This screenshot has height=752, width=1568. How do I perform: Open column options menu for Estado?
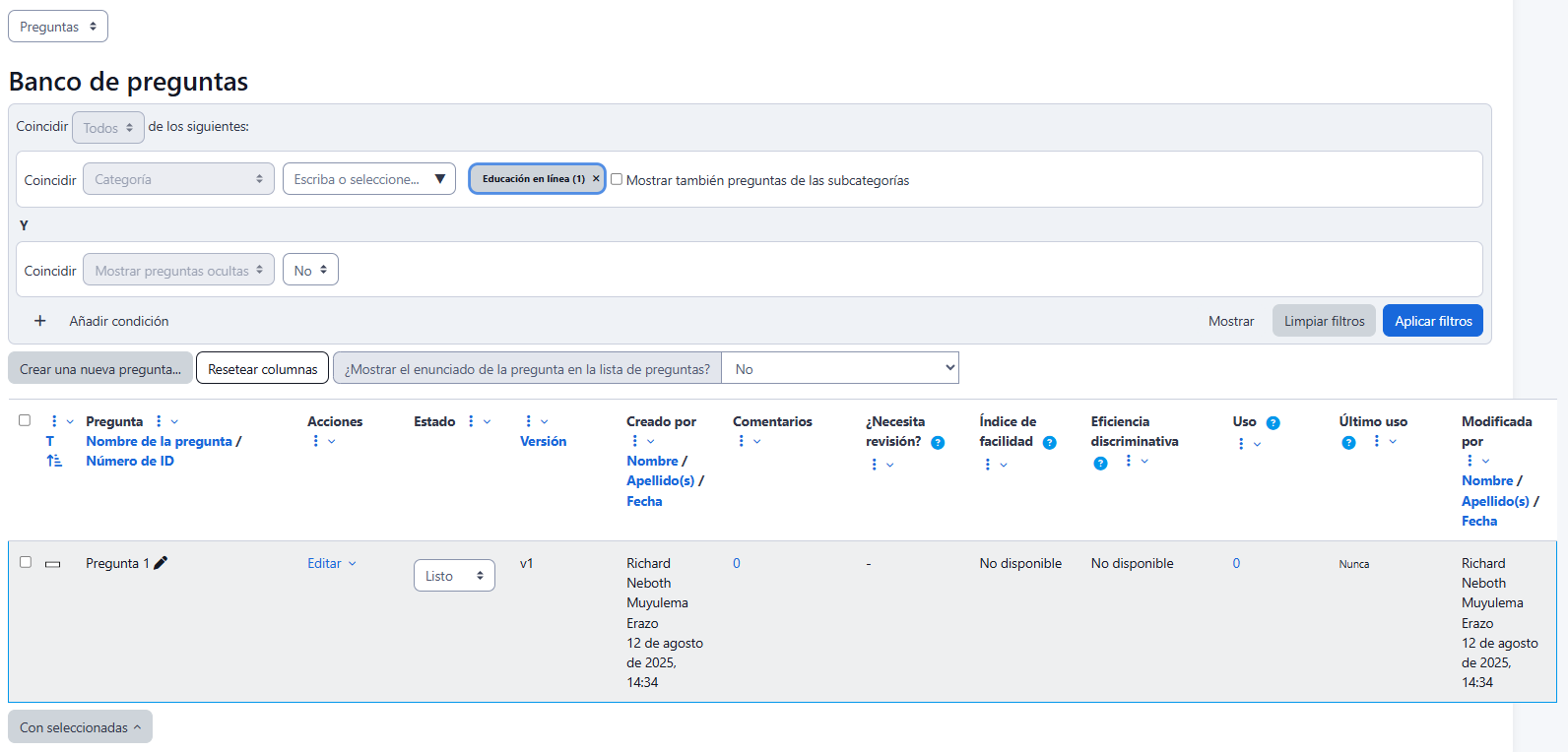pos(472,421)
